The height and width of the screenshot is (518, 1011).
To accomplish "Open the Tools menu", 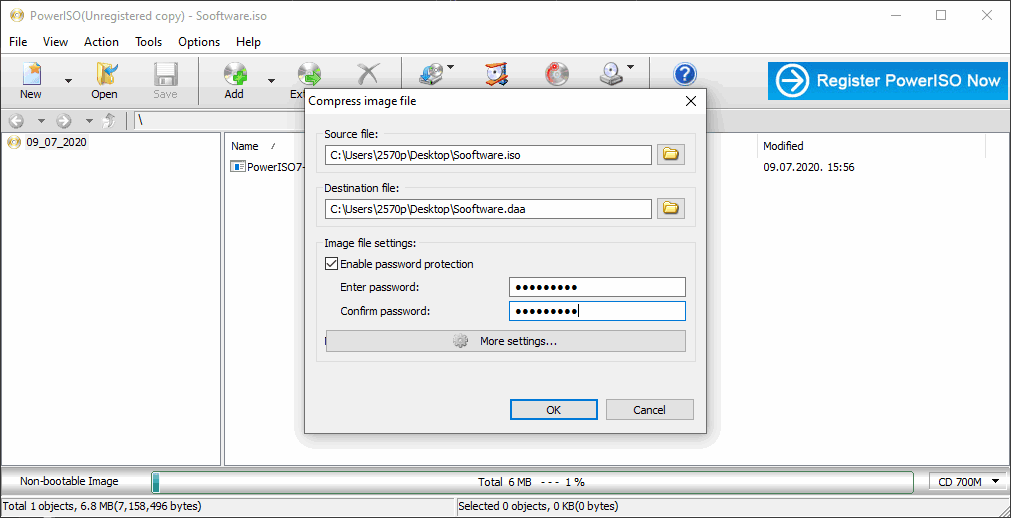I will 148,42.
